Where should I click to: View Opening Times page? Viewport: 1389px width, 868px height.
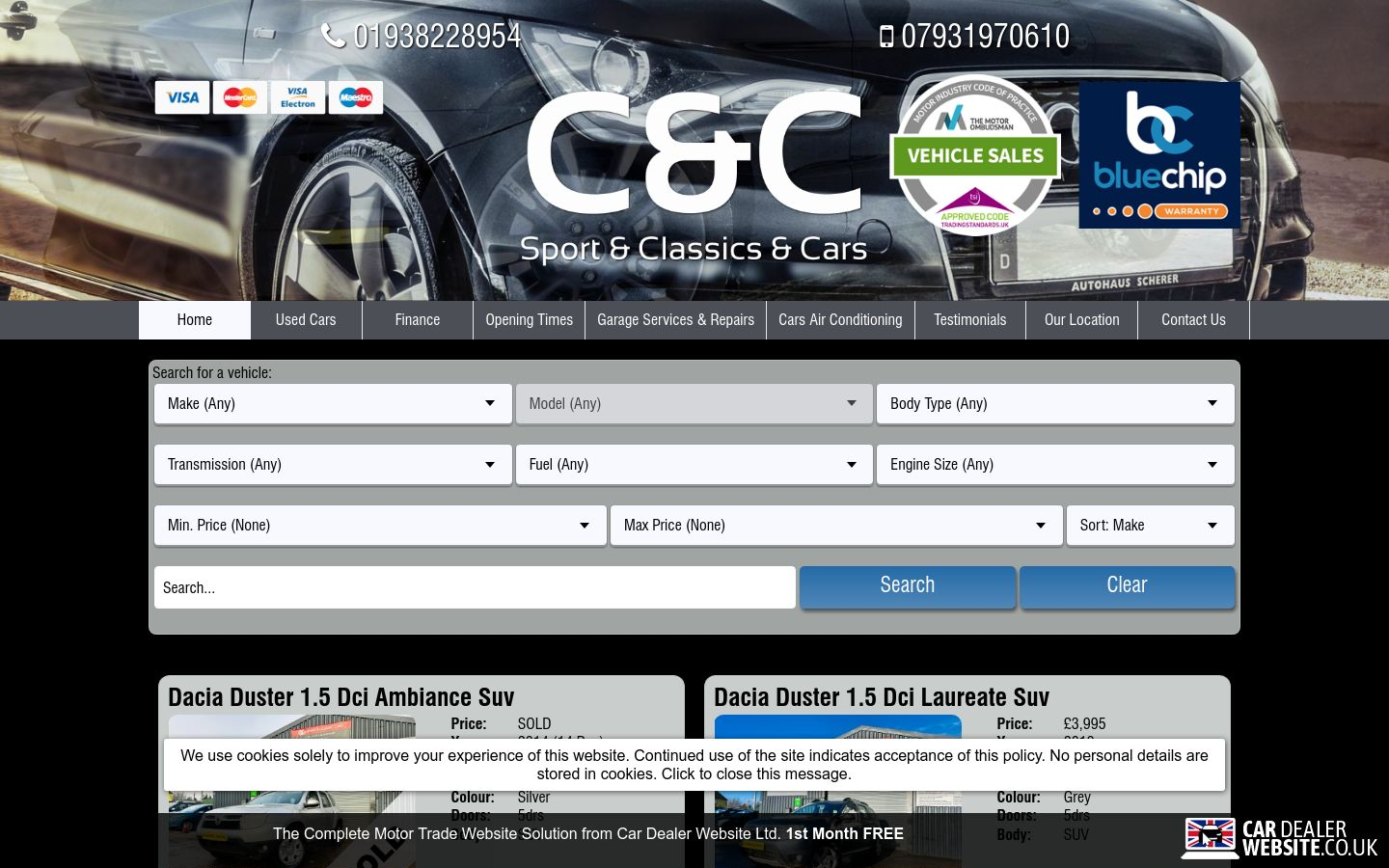(530, 320)
